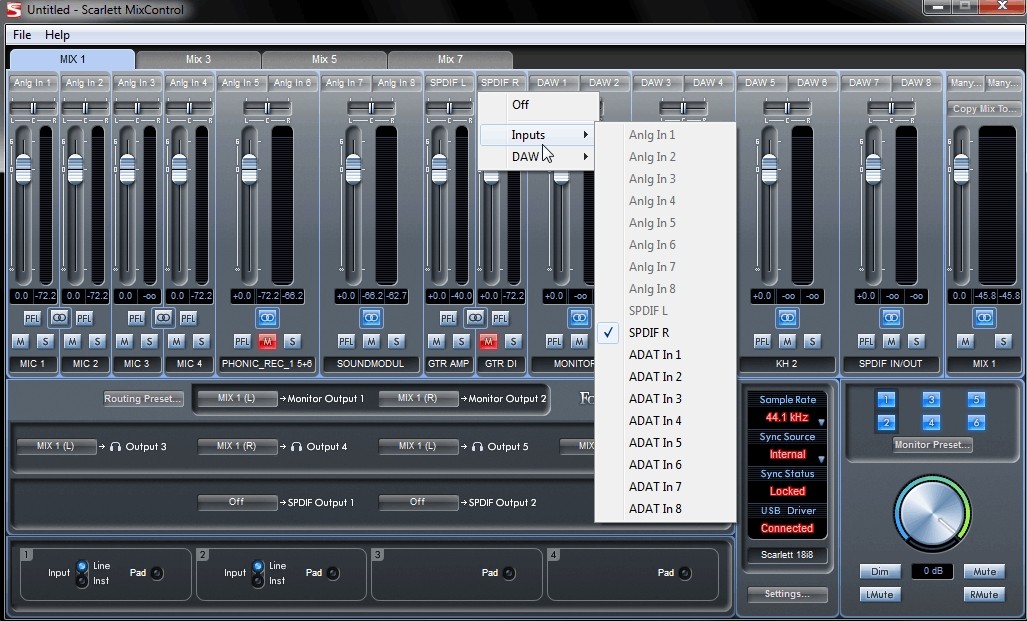
Task: Toggle stereo link on KH 2 channel
Action: 787,318
